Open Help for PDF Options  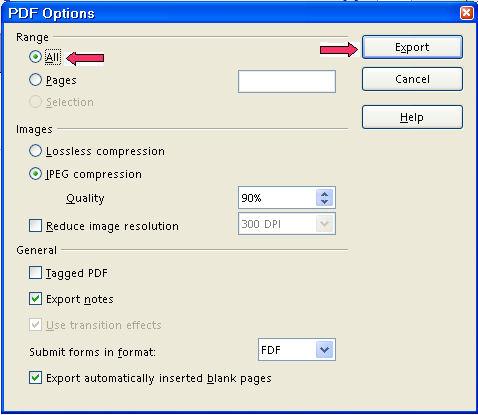click(x=412, y=117)
